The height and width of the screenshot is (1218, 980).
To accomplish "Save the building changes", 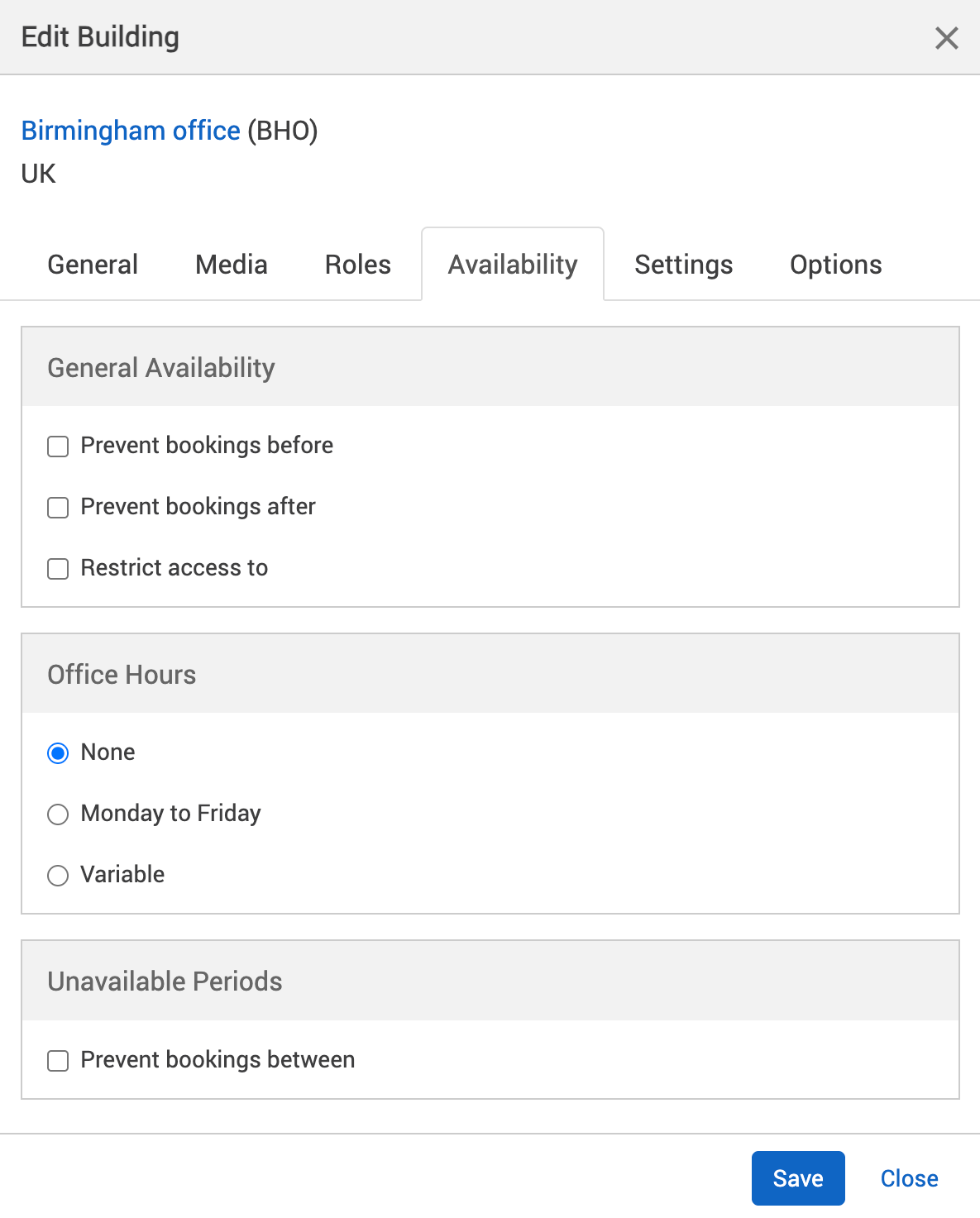I will 797,1177.
